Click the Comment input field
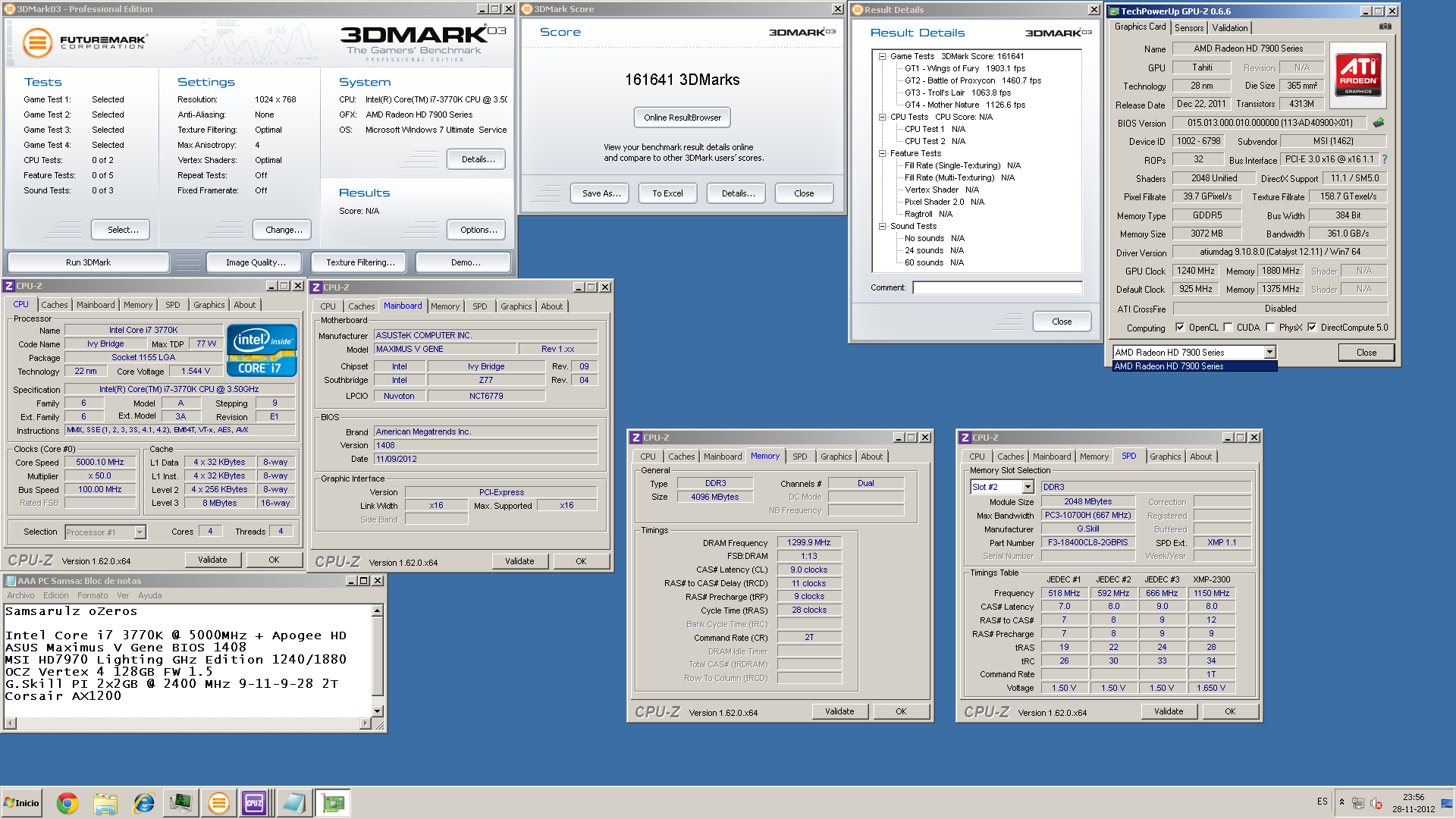Screen dimensions: 1456x819 click(996, 287)
